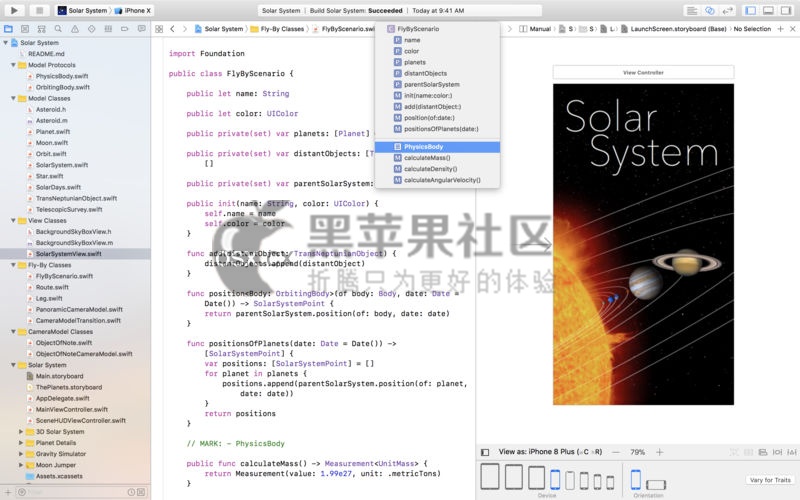This screenshot has height=500, width=800.
Task: Open Planet.swift in navigator
Action: point(53,132)
